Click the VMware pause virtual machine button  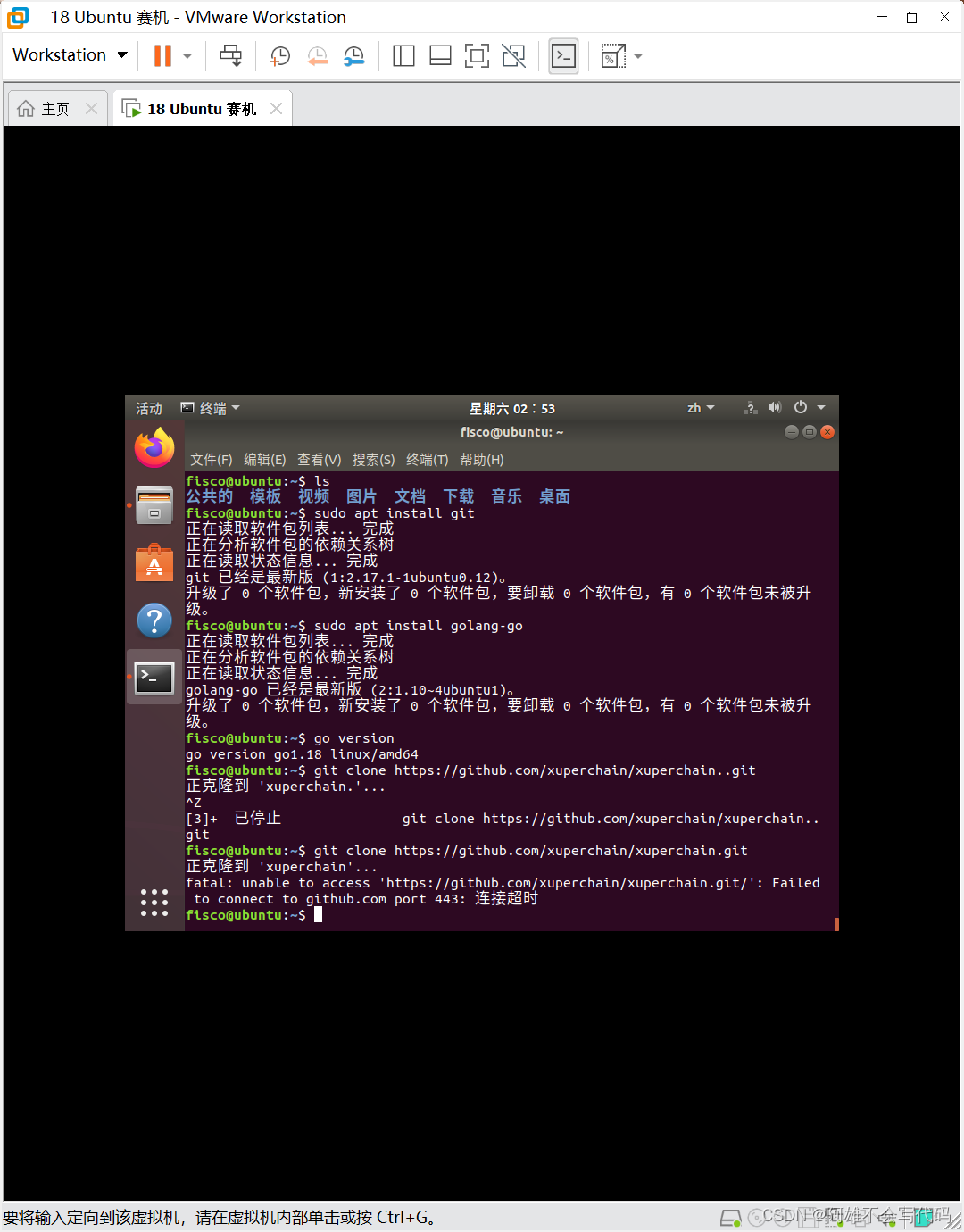pyautogui.click(x=162, y=56)
